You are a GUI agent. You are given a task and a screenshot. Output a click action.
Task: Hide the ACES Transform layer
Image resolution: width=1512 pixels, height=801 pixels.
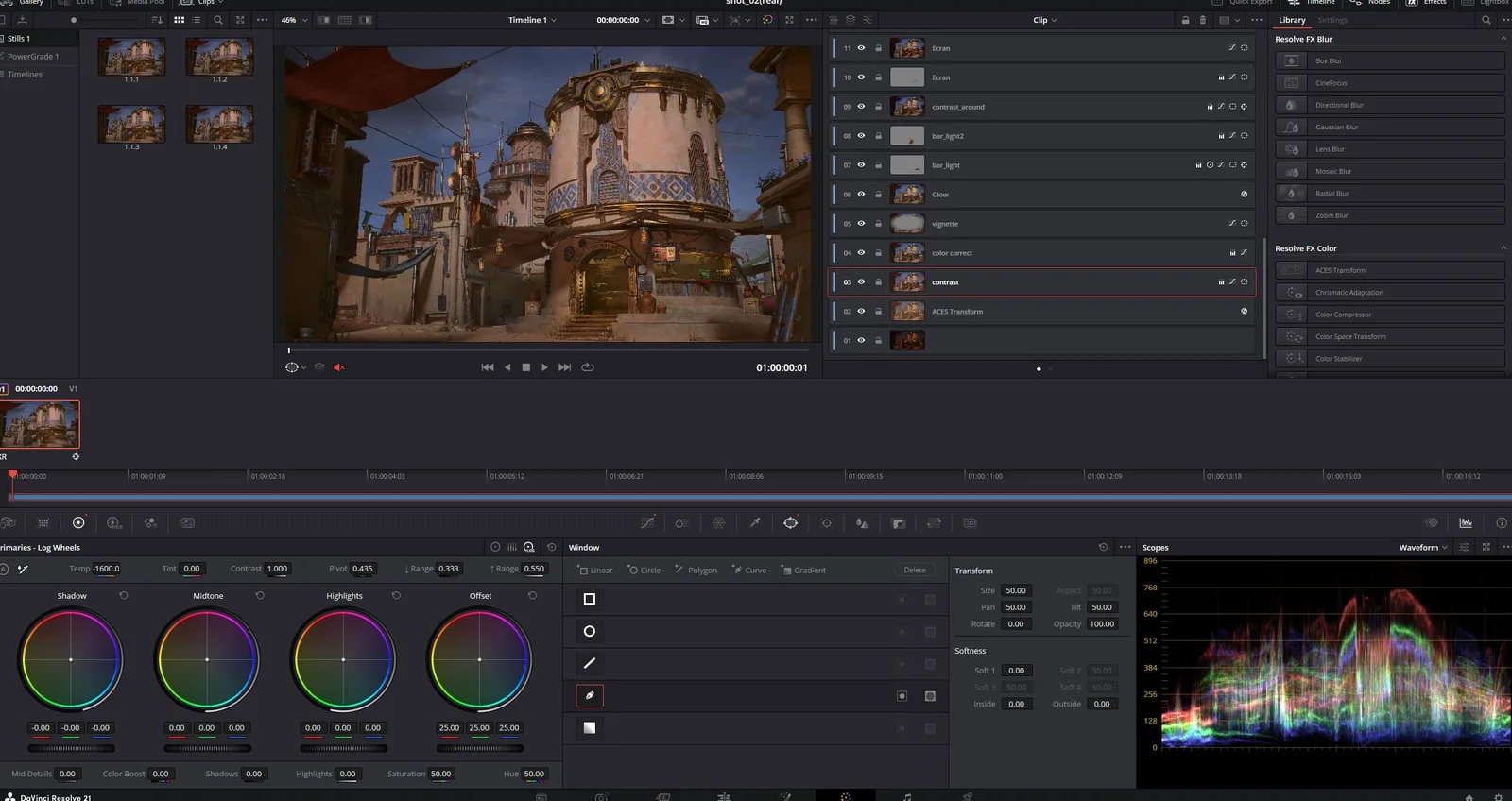[861, 312]
